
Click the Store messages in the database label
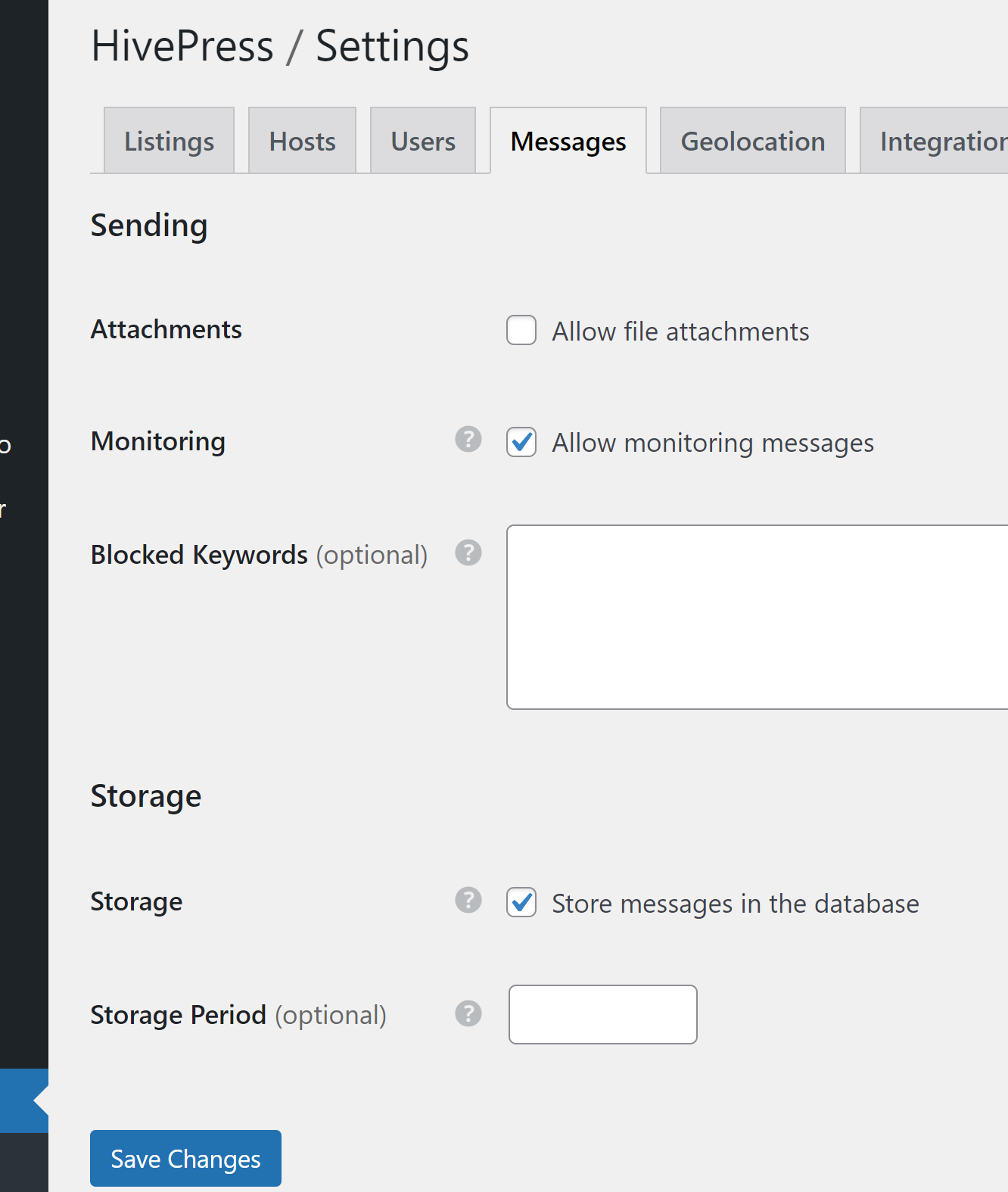click(x=736, y=904)
